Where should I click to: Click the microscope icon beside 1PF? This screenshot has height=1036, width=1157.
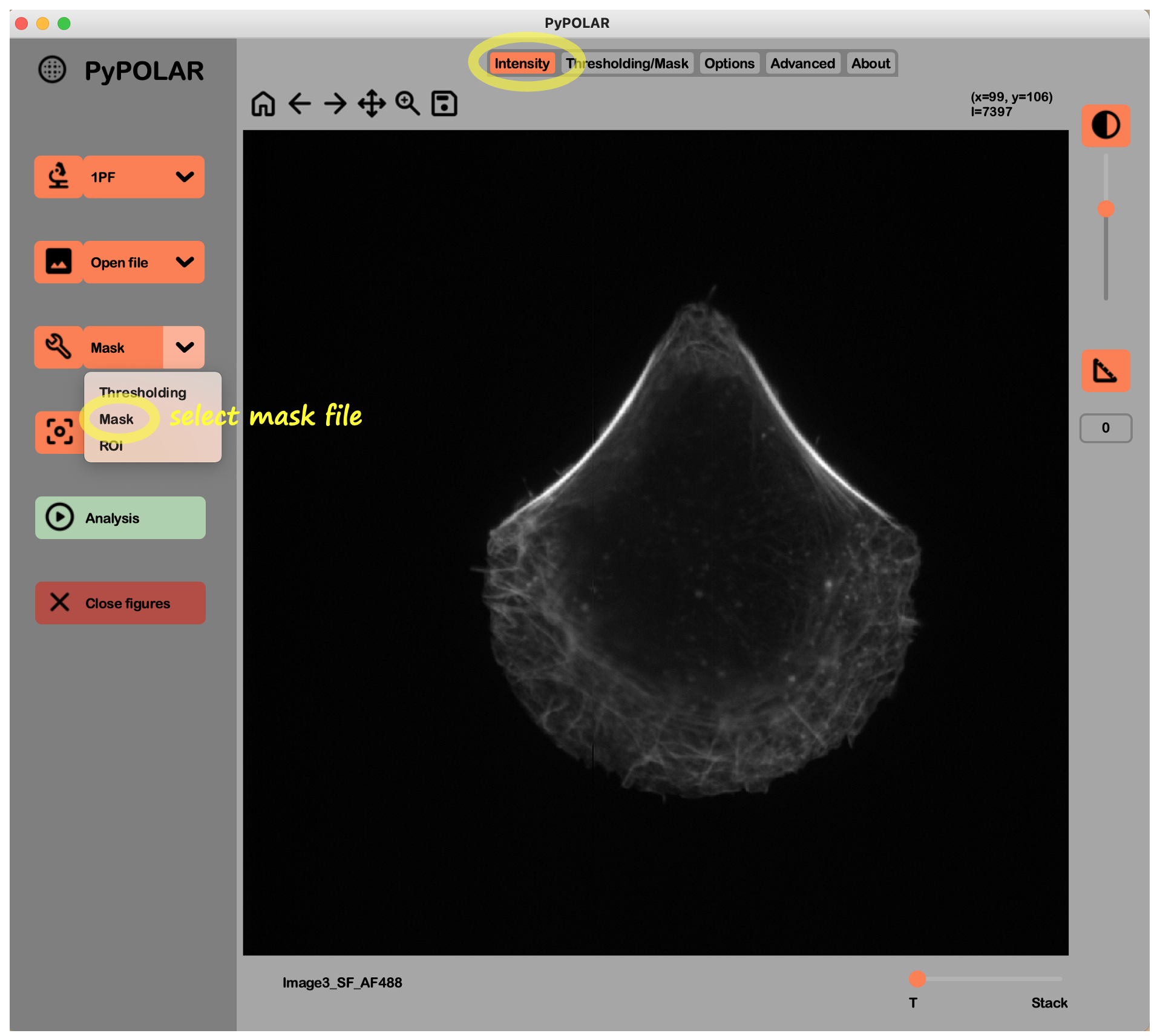point(59,176)
